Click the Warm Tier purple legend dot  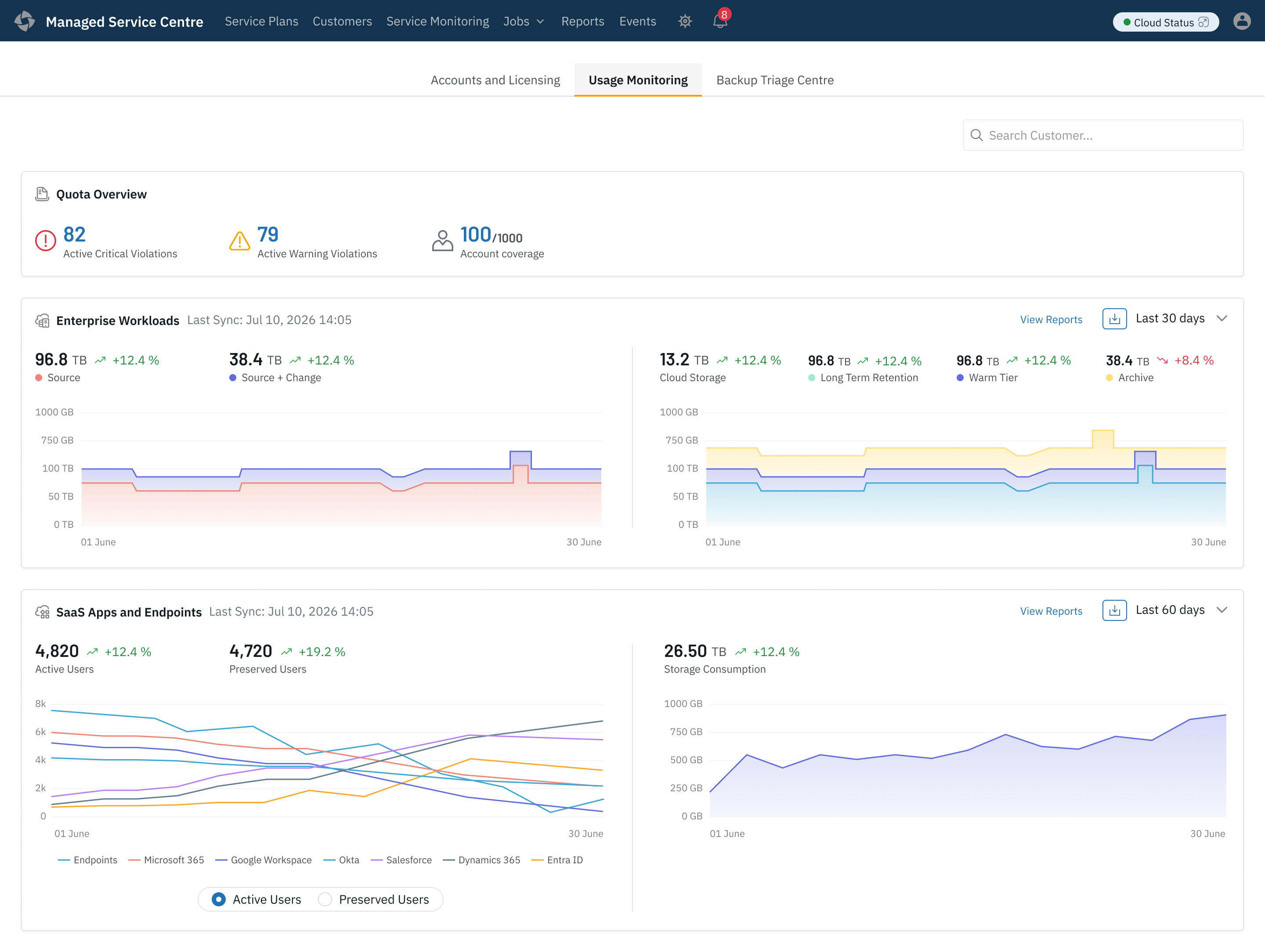click(x=960, y=378)
